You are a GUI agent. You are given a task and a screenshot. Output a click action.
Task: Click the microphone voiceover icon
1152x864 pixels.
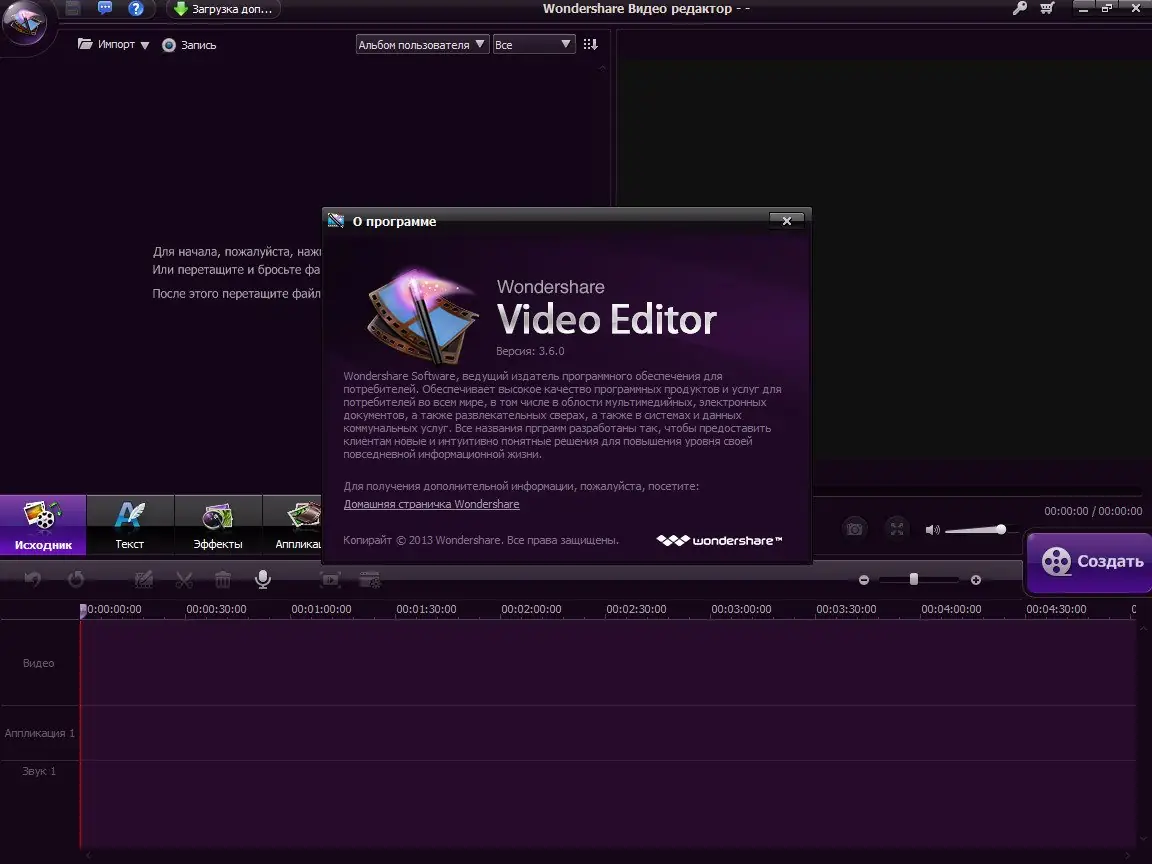point(263,580)
